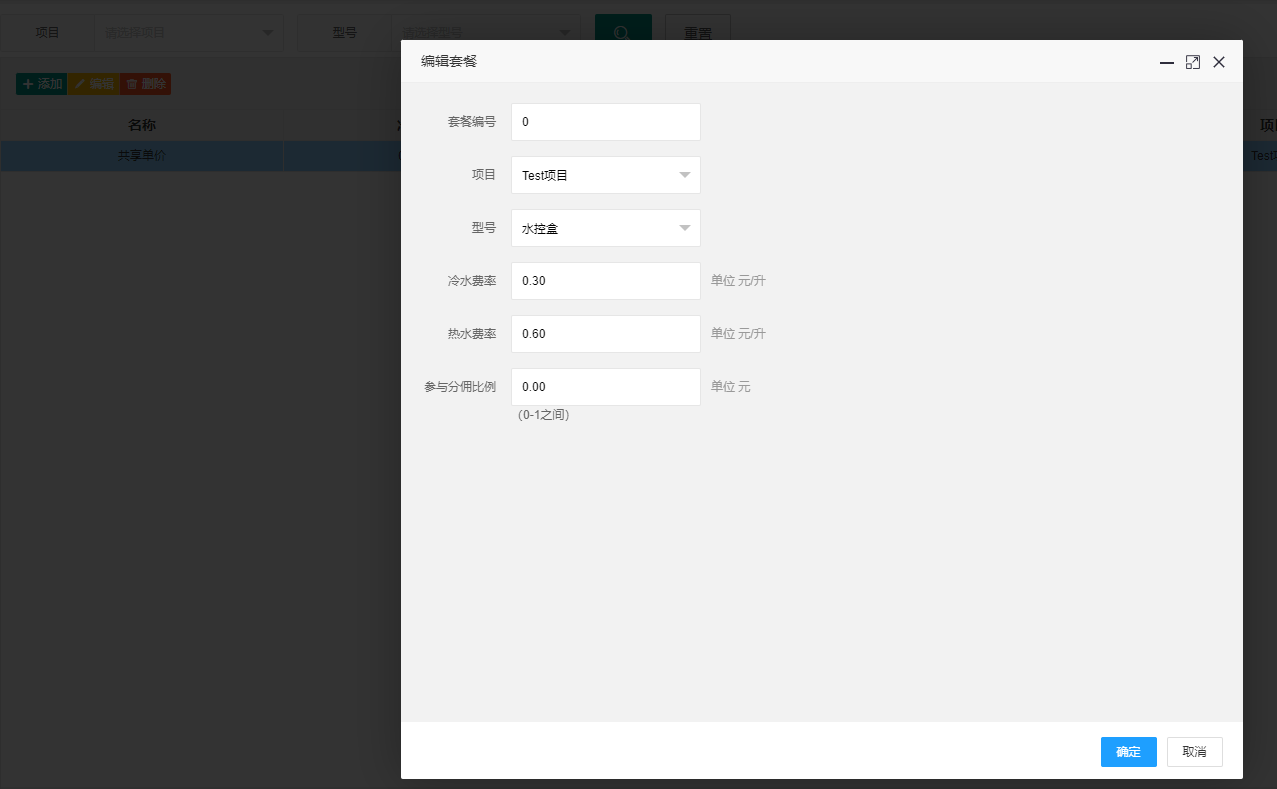Viewport: 1277px width, 789px height.
Task: Minimize the 编辑套餐 dialog
Action: coord(1166,62)
